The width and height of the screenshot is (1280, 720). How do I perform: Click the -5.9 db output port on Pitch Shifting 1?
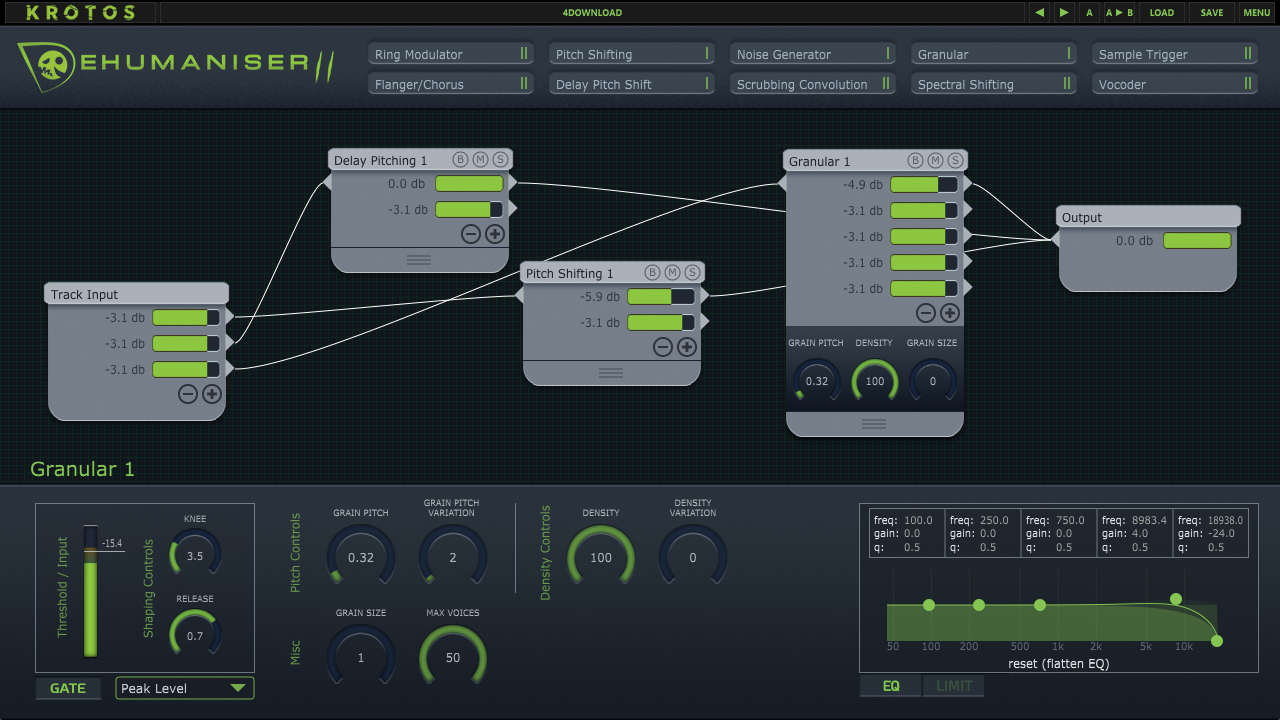705,296
